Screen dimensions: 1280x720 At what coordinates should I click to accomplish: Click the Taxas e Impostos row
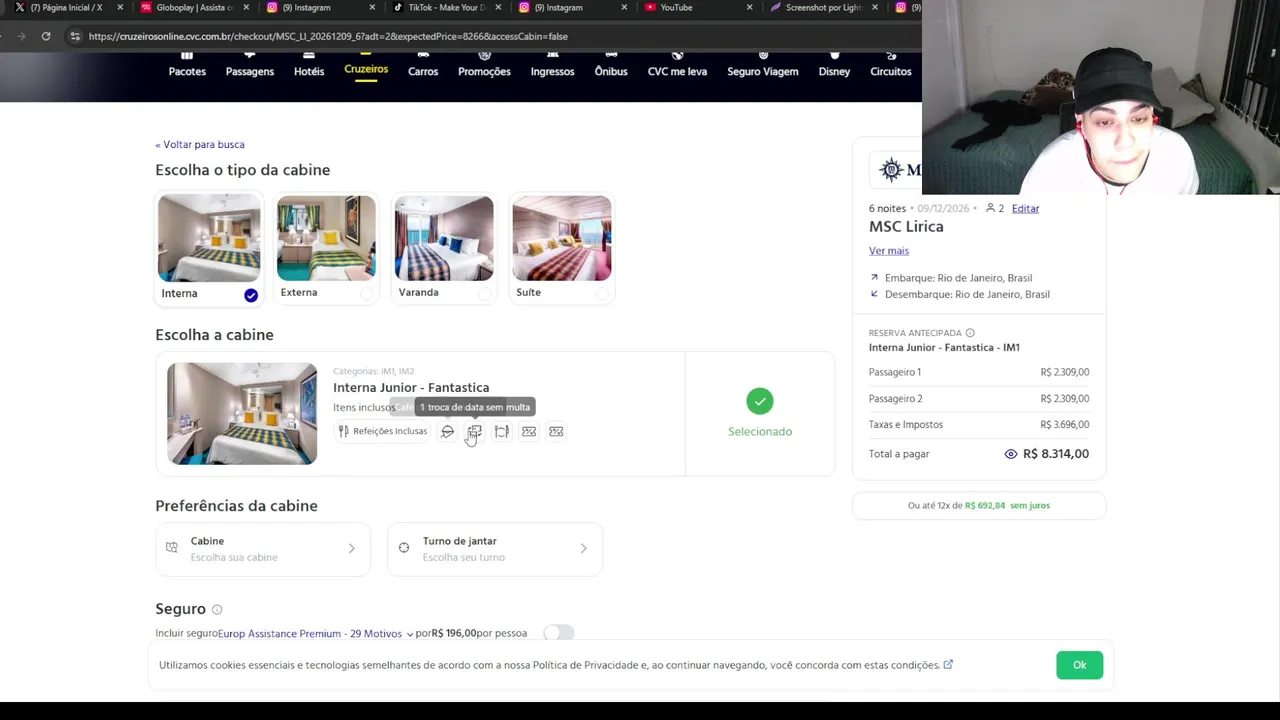[x=979, y=425]
